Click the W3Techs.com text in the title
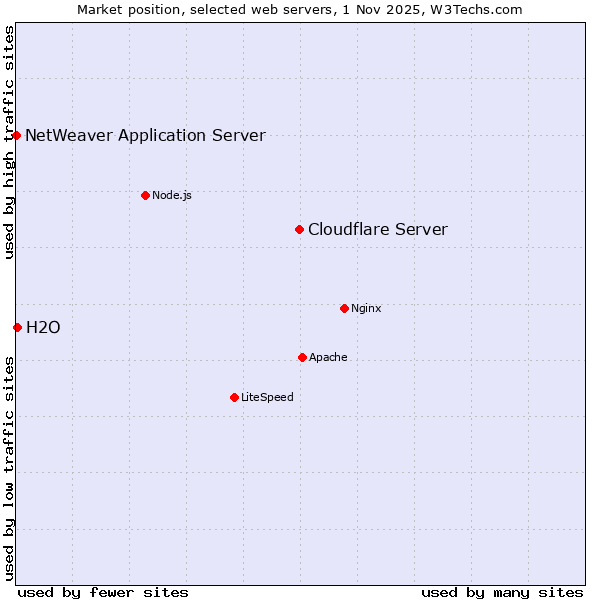The height and width of the screenshot is (600, 600). point(477,9)
